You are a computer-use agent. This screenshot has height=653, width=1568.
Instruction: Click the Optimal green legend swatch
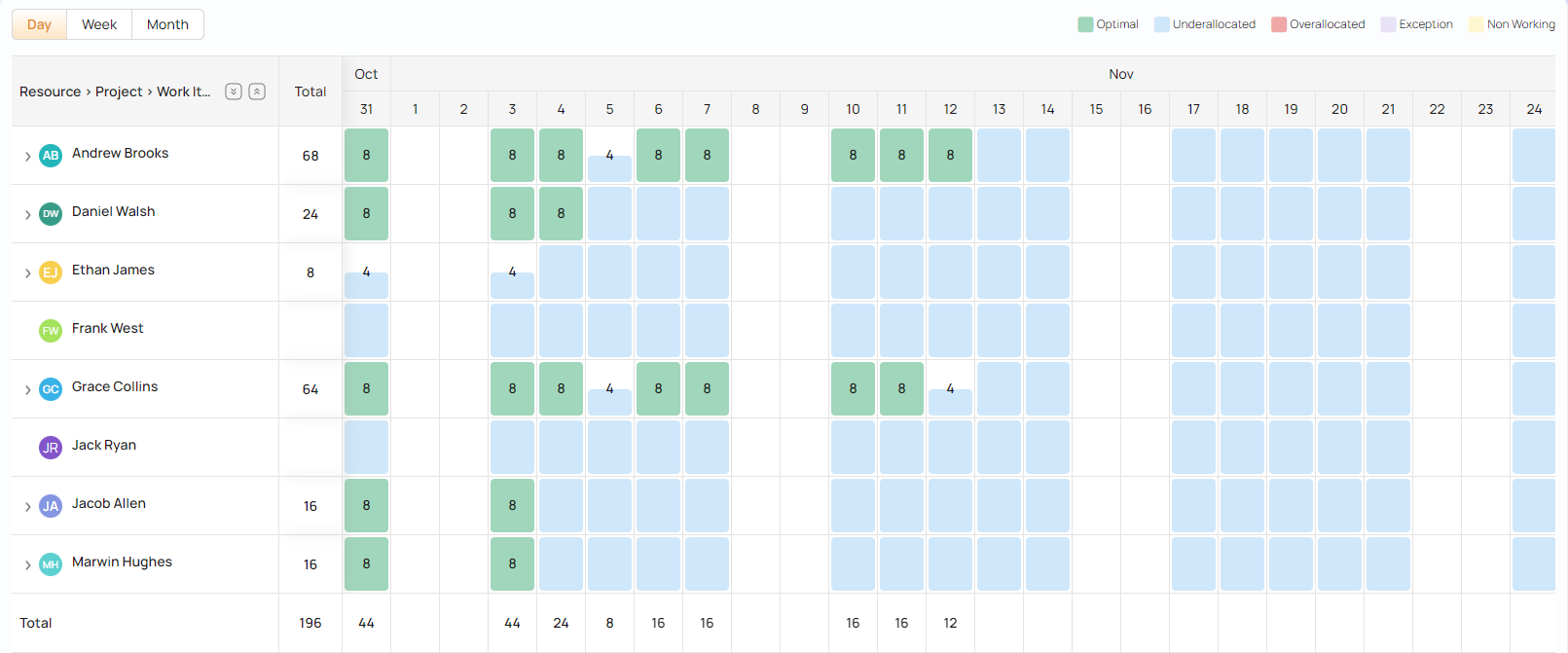point(1085,24)
